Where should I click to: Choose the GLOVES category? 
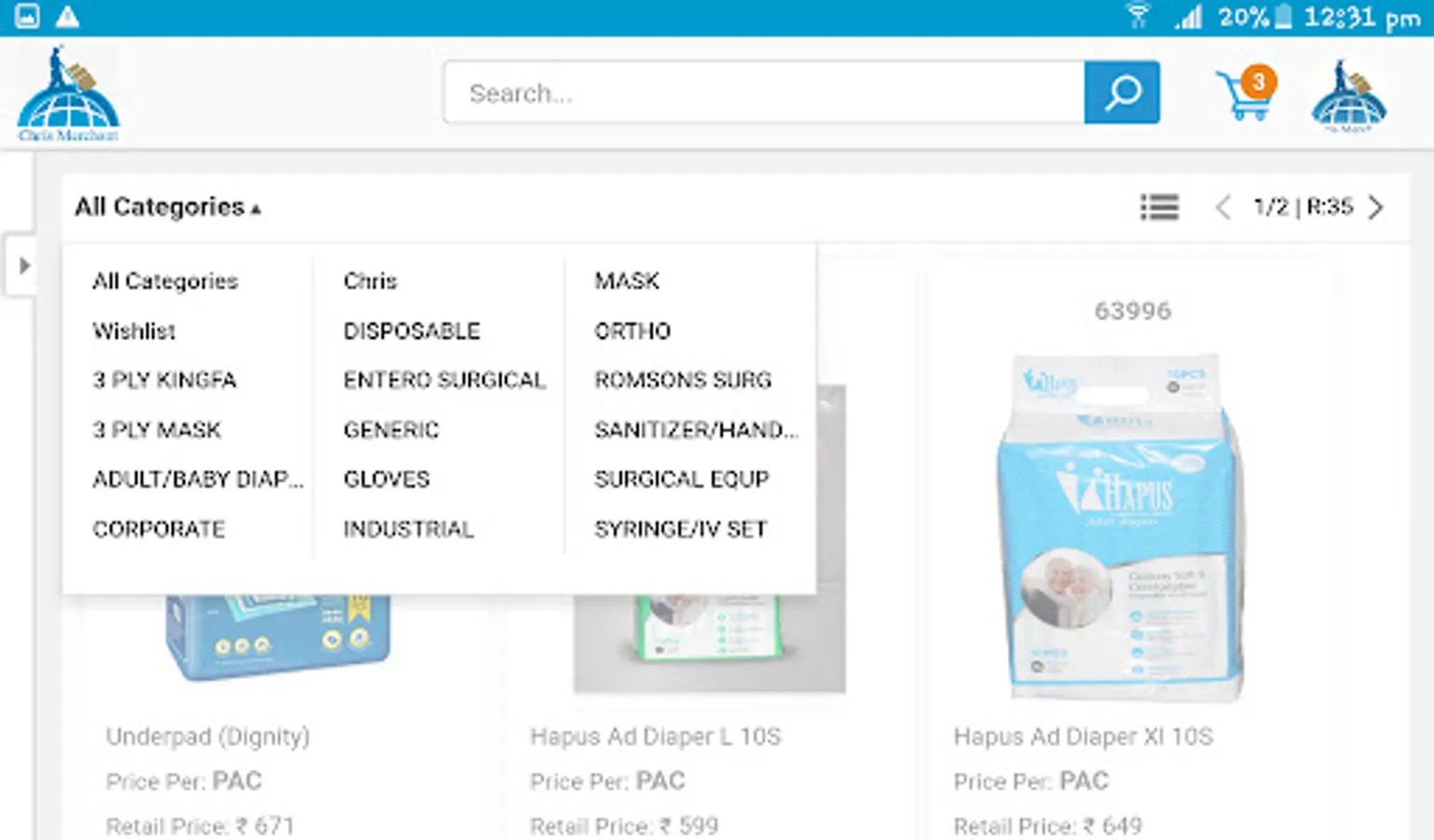pos(387,480)
